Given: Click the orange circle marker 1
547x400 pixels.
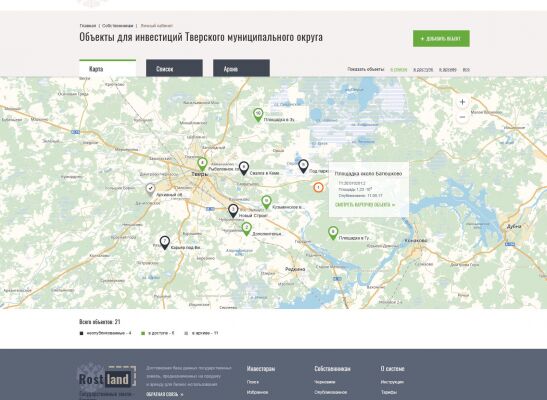Looking at the screenshot, I should tap(318, 187).
